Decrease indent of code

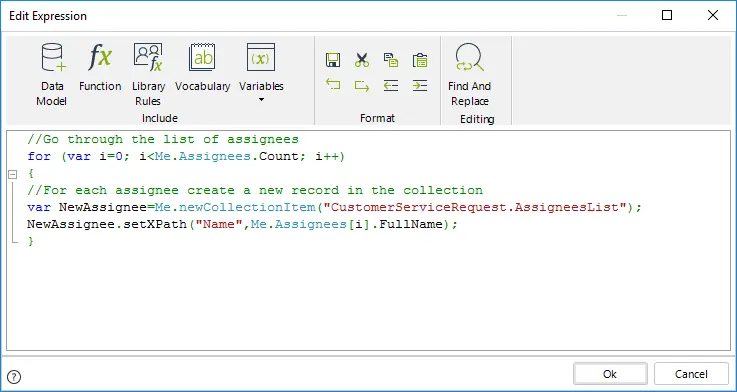(x=391, y=85)
